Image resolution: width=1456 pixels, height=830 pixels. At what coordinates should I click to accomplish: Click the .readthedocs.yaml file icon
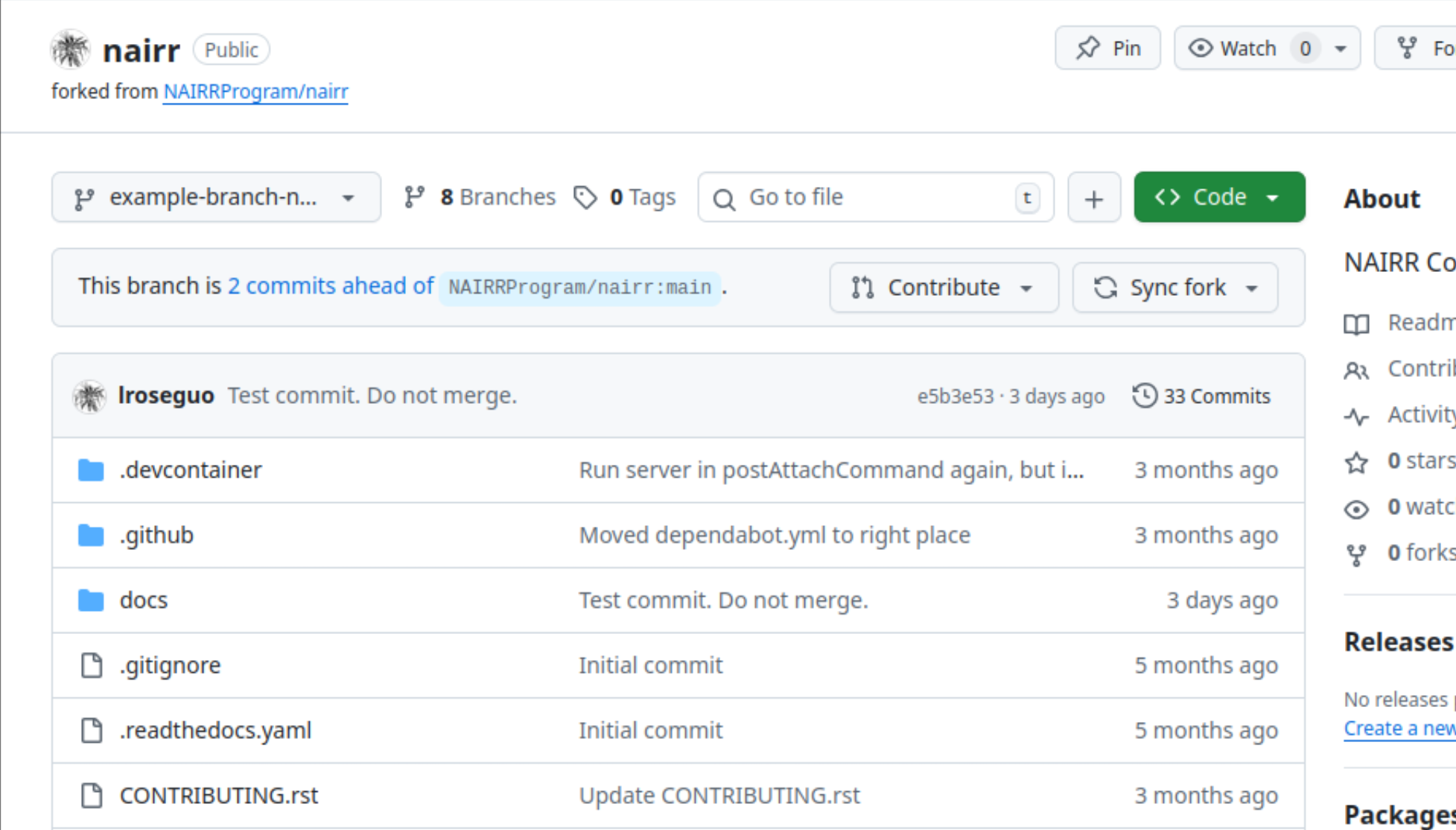click(92, 730)
